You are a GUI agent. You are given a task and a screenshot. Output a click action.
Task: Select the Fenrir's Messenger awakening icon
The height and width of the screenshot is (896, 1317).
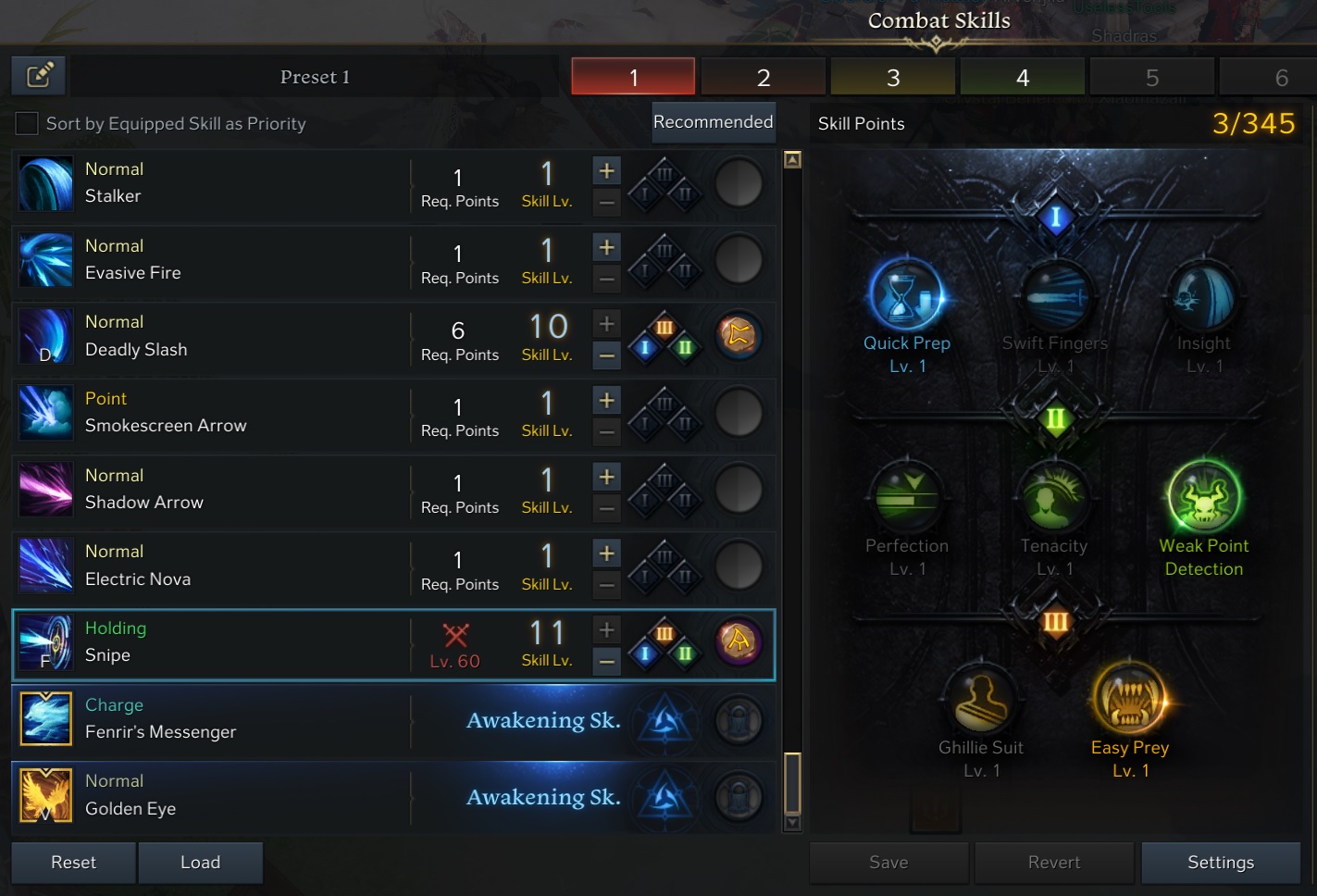point(45,719)
